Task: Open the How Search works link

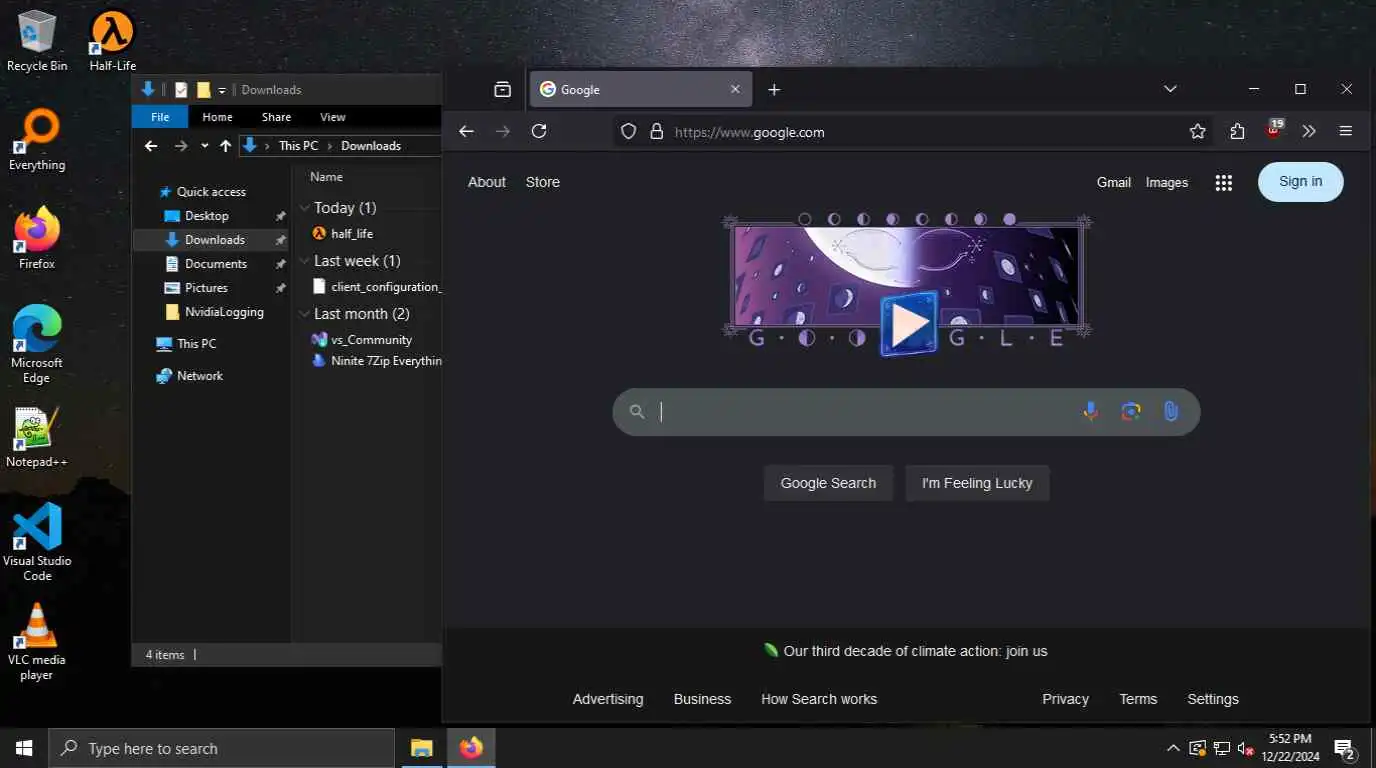Action: [819, 699]
